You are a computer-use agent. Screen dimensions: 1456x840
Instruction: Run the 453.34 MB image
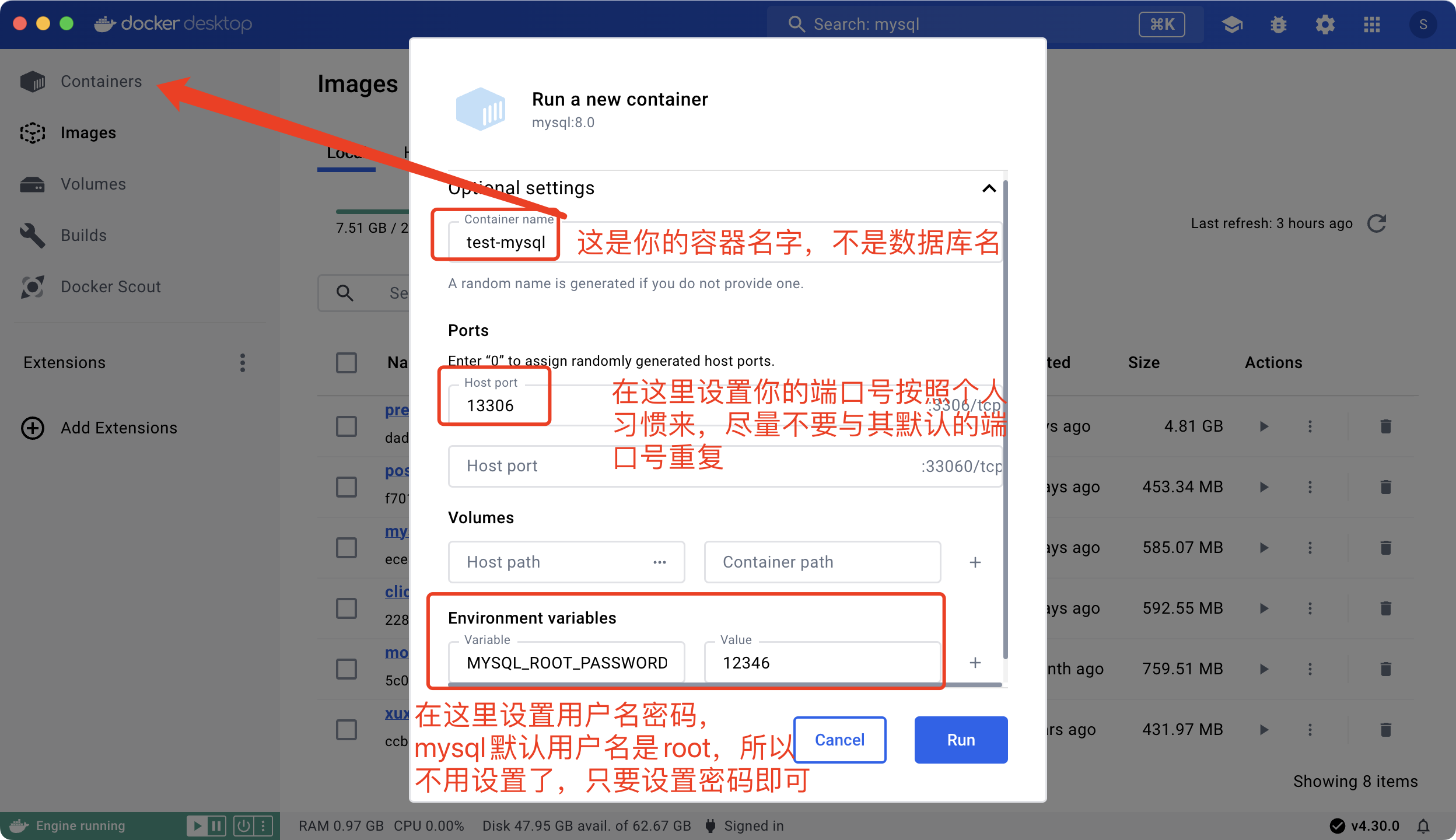click(x=1263, y=487)
